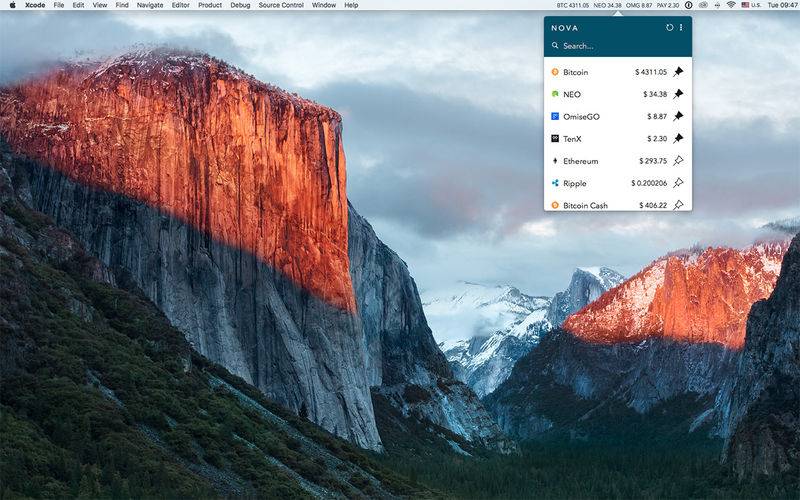Click the PAY 2.30 menu bar ticker
Image resolution: width=800 pixels, height=500 pixels.
click(x=668, y=5)
